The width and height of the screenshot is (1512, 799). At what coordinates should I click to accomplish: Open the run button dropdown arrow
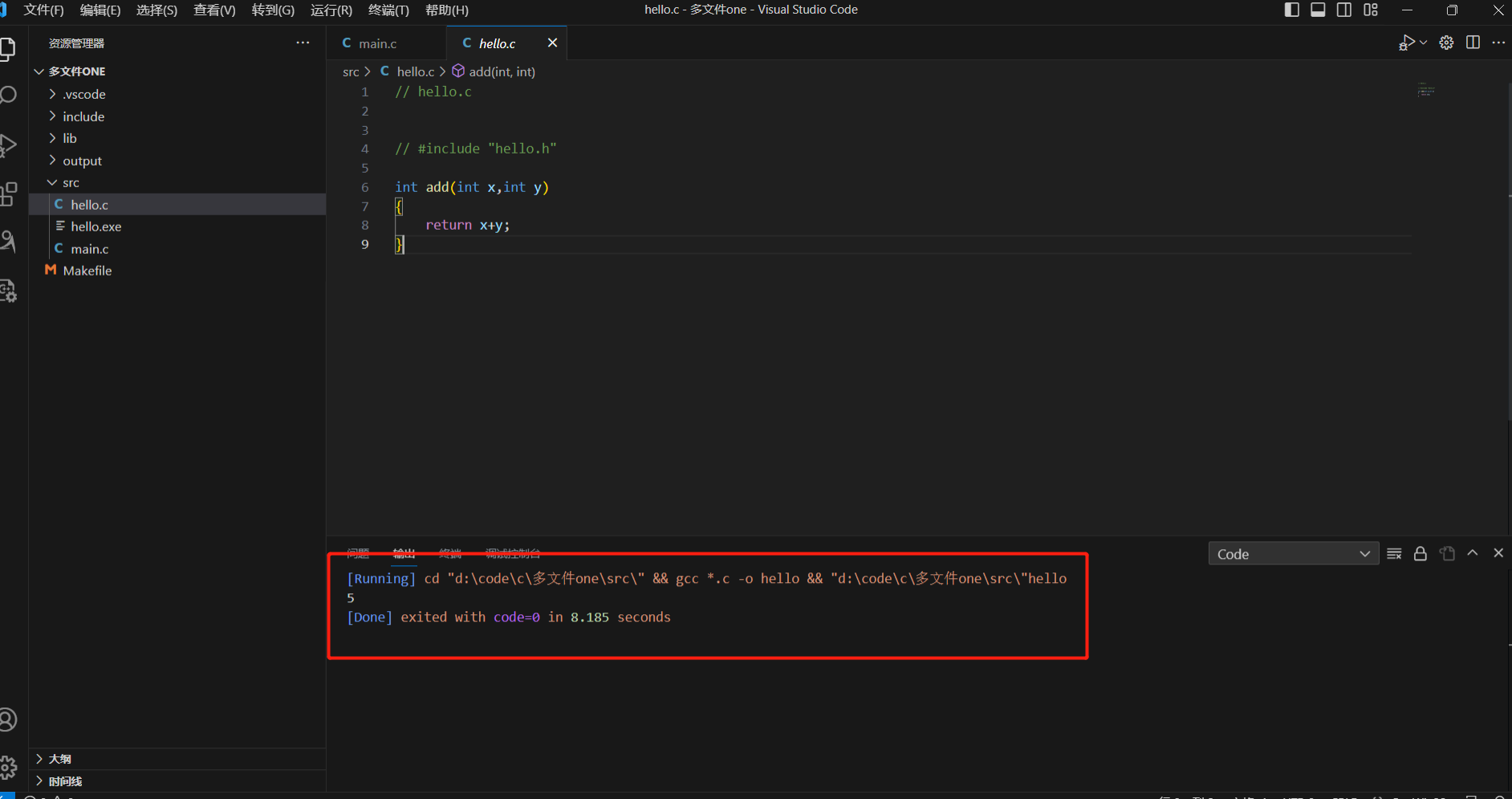click(x=1423, y=43)
